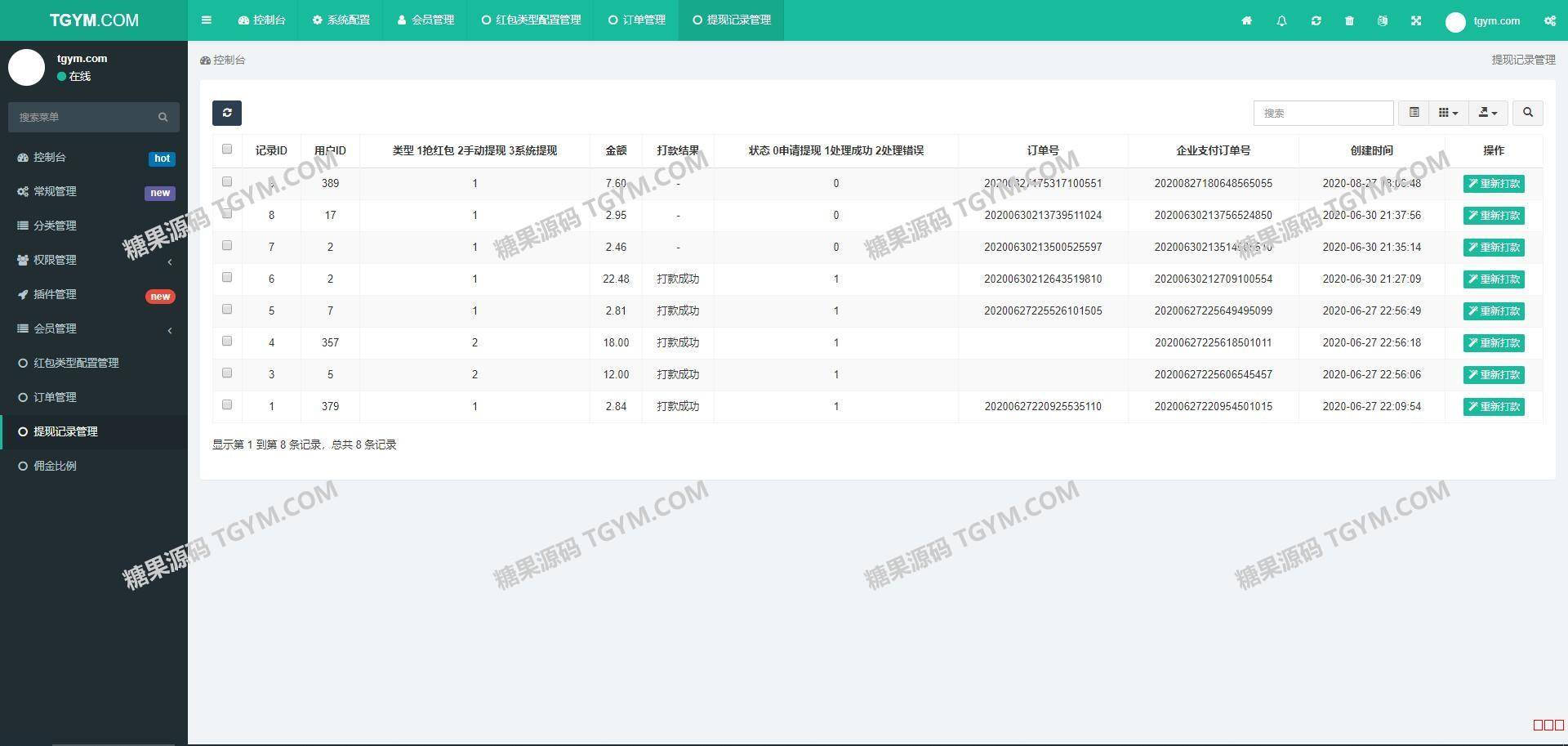The width and height of the screenshot is (1568, 746).
Task: Select the 提现记录管理 top tab
Action: [732, 20]
